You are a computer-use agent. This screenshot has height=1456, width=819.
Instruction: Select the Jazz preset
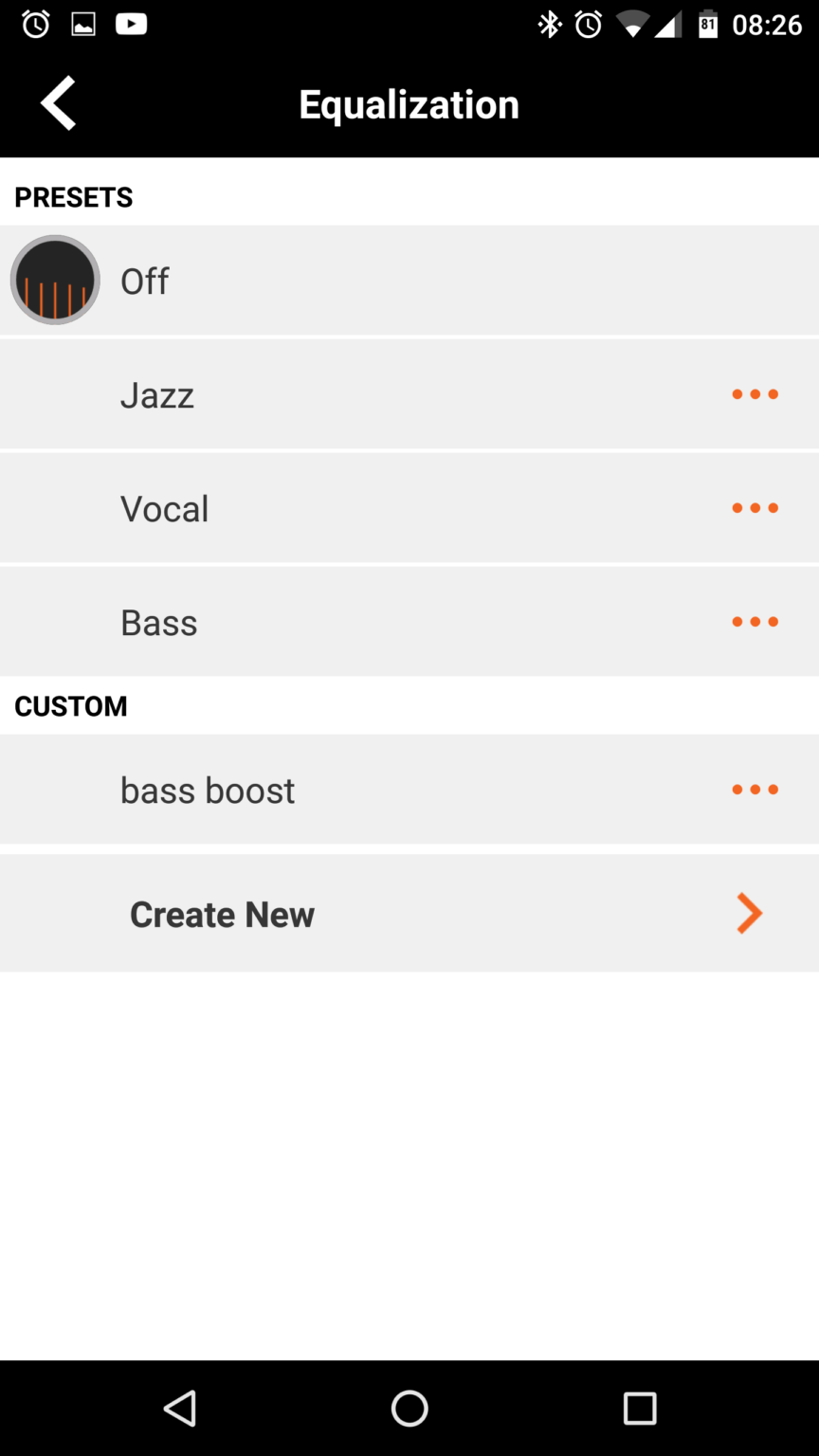(409, 394)
